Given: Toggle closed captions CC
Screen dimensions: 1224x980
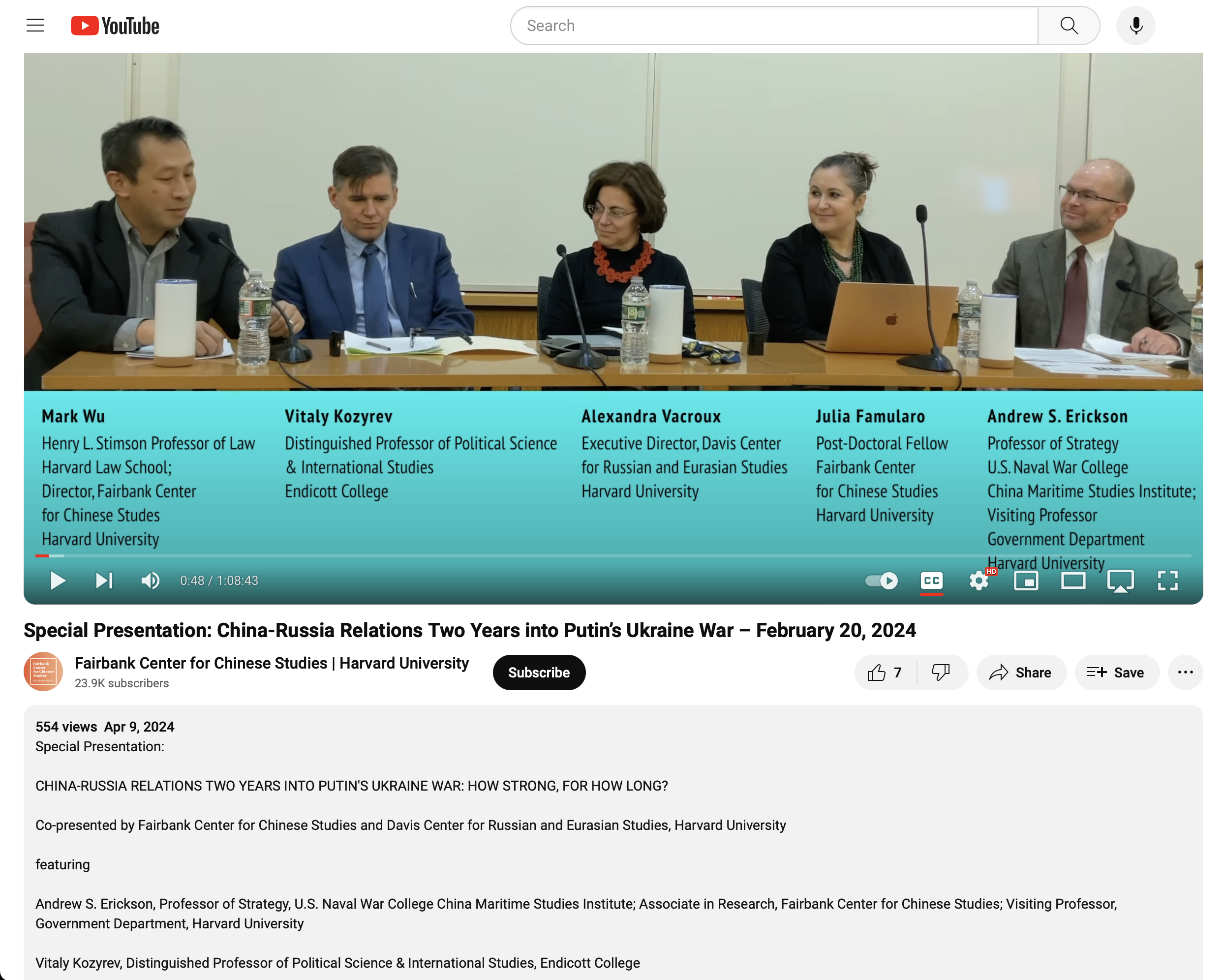Looking at the screenshot, I should tap(931, 581).
